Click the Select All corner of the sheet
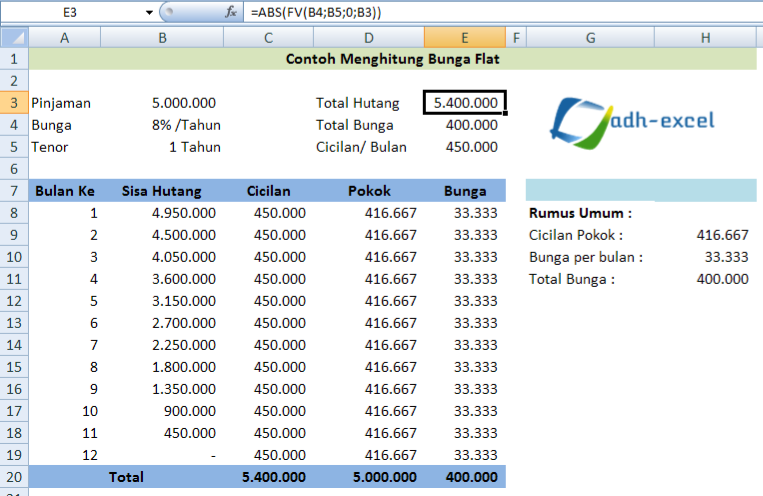 pos(14,38)
